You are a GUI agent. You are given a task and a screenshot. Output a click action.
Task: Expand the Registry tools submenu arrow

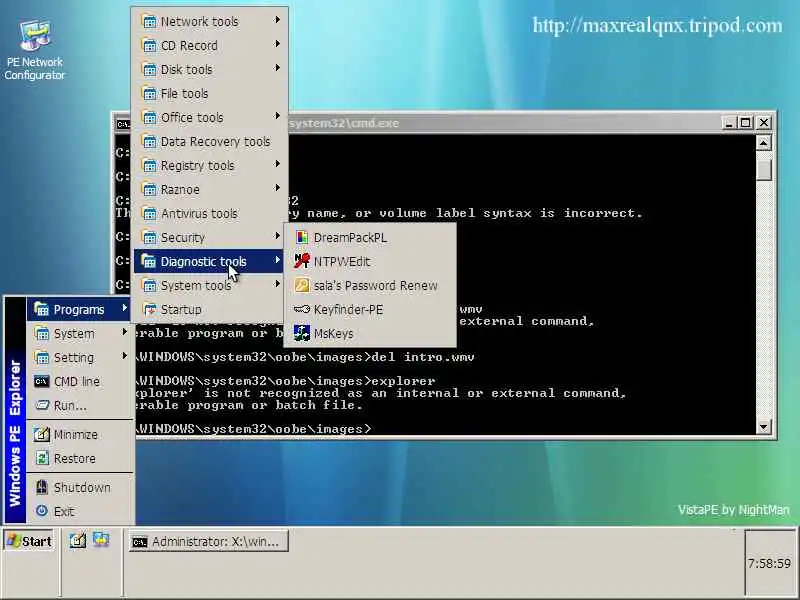pos(277,164)
